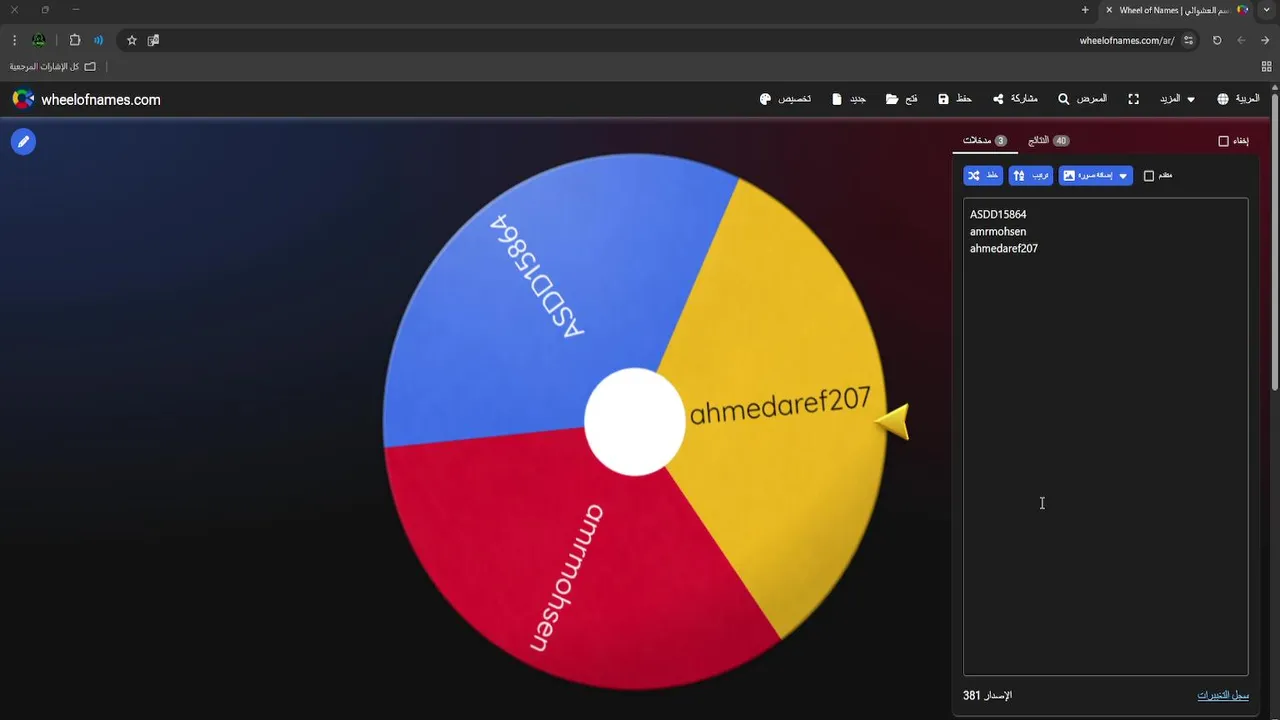This screenshot has height=720, width=1280.
Task: Open the add image dropdown button
Action: click(1096, 176)
